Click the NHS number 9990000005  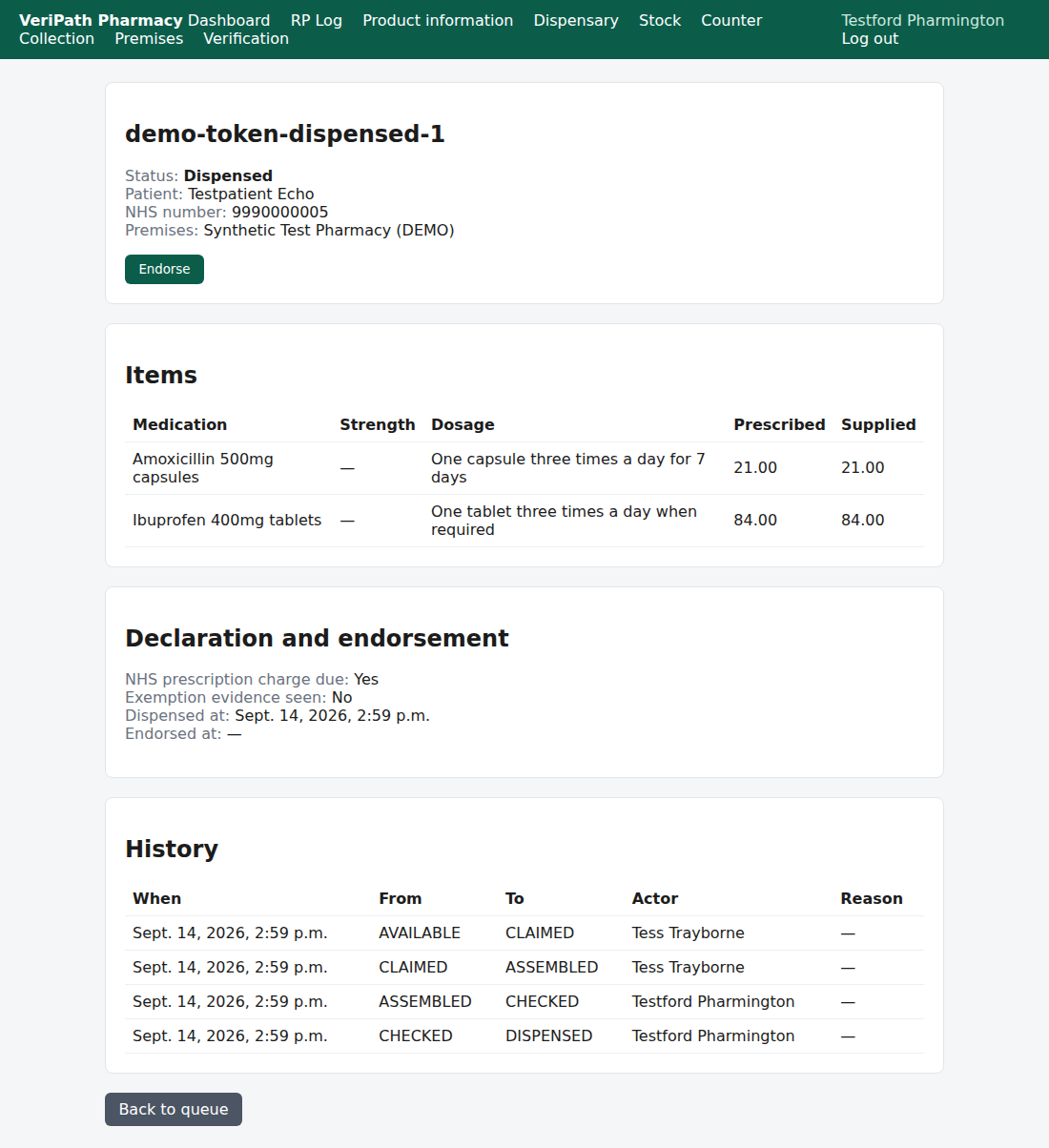click(x=279, y=212)
